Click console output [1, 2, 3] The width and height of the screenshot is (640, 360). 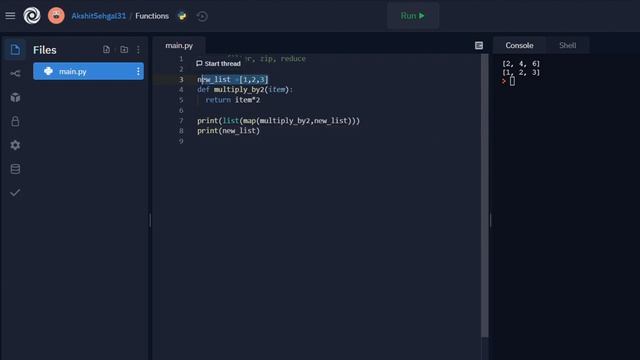(x=521, y=72)
